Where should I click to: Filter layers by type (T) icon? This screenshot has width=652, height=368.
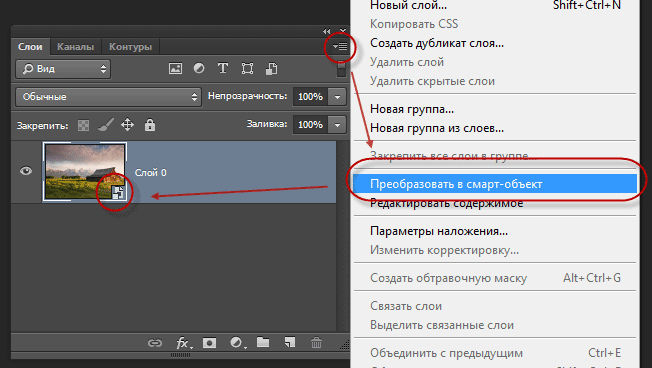(223, 68)
